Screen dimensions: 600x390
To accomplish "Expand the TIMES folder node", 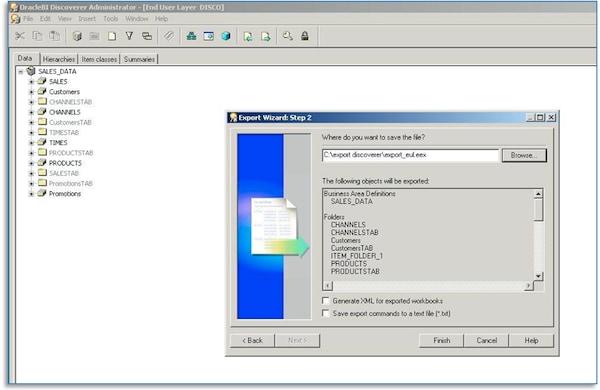I will [x=32, y=143].
